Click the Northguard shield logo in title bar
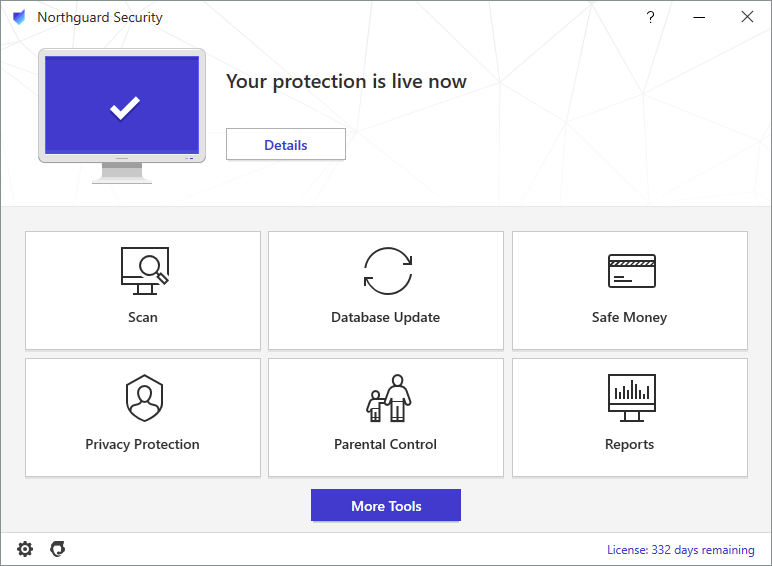 (19, 17)
